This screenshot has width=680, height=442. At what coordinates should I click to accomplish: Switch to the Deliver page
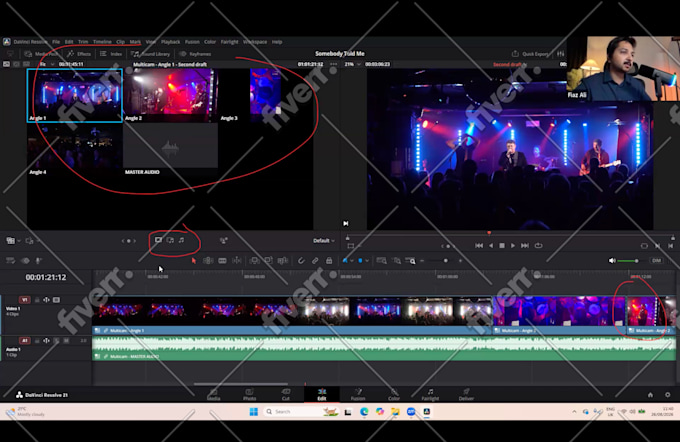[466, 394]
